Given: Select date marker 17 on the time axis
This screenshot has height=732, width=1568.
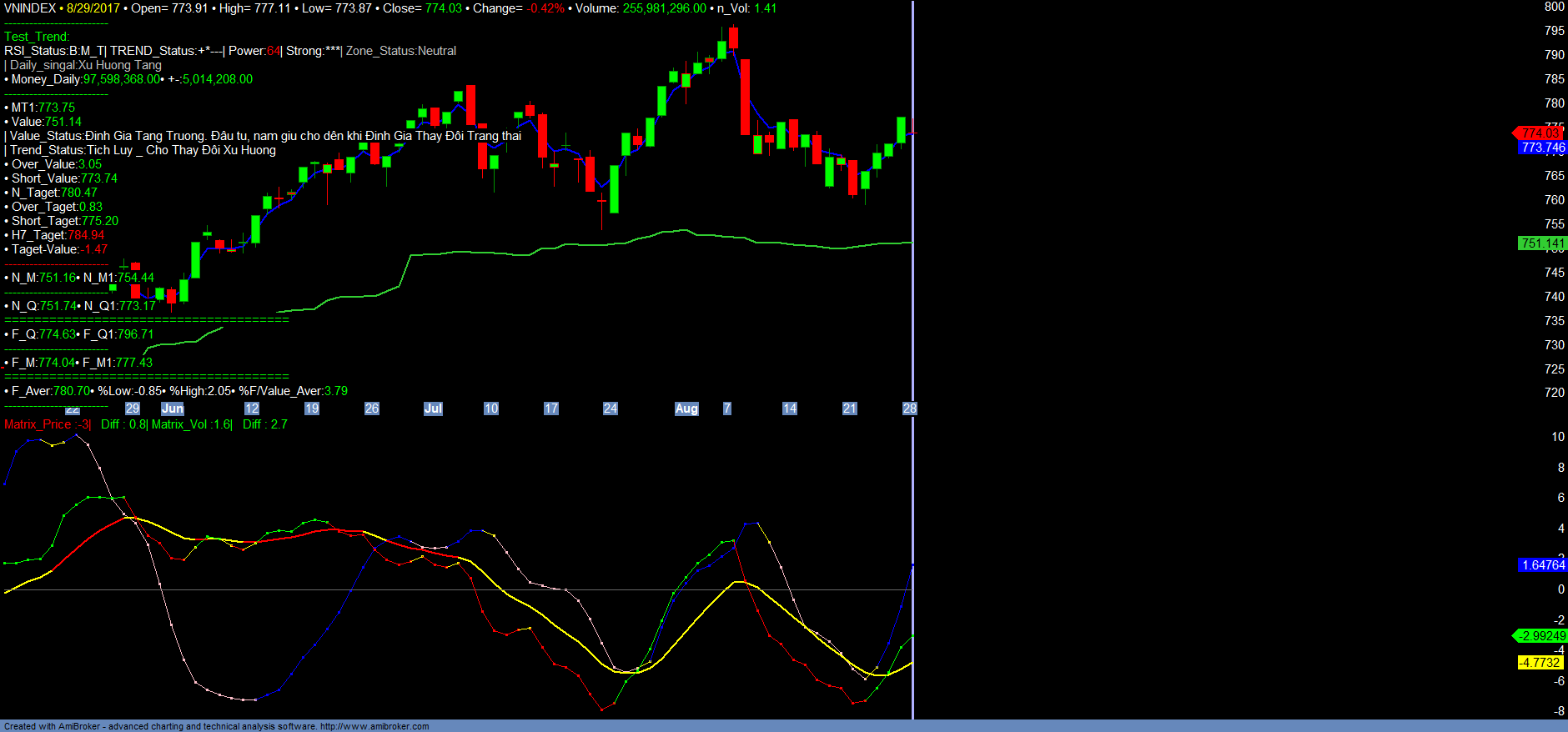Looking at the screenshot, I should click(551, 409).
